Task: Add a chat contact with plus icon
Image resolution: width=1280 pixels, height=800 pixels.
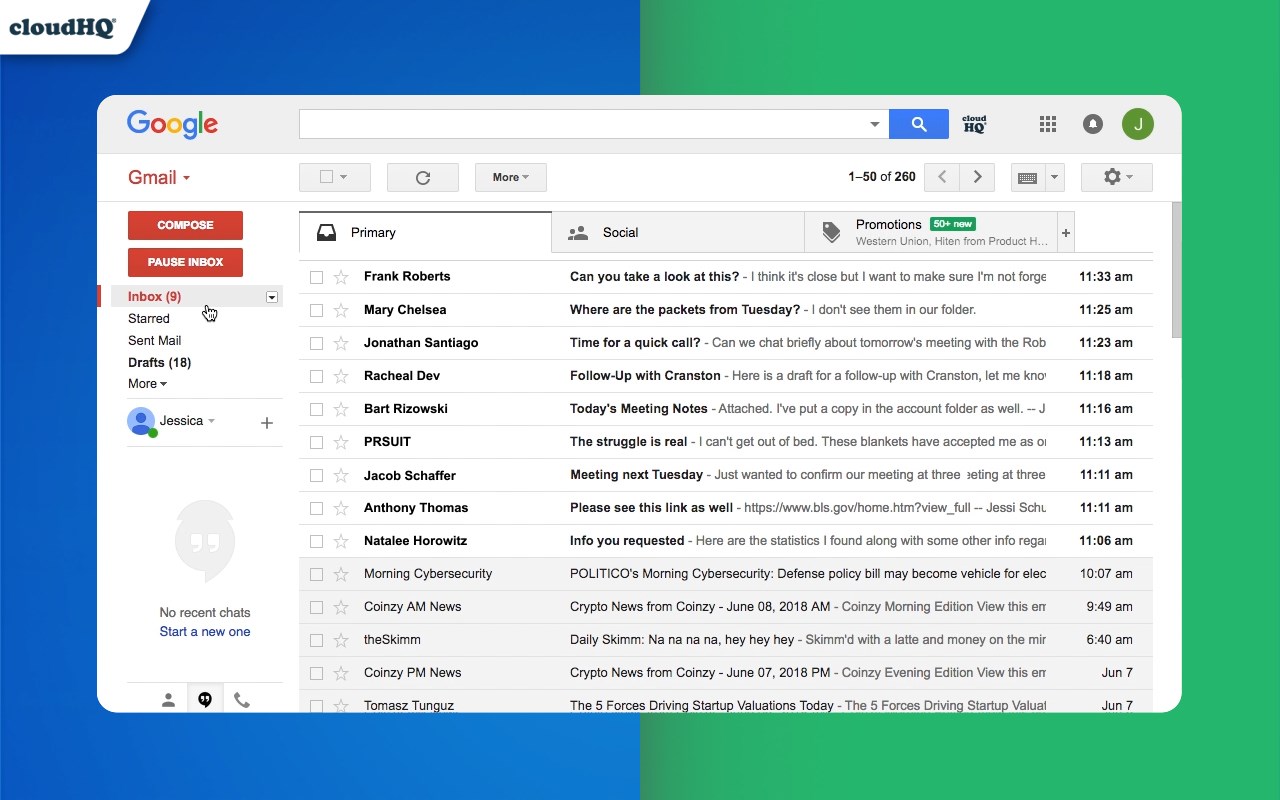Action: click(267, 423)
